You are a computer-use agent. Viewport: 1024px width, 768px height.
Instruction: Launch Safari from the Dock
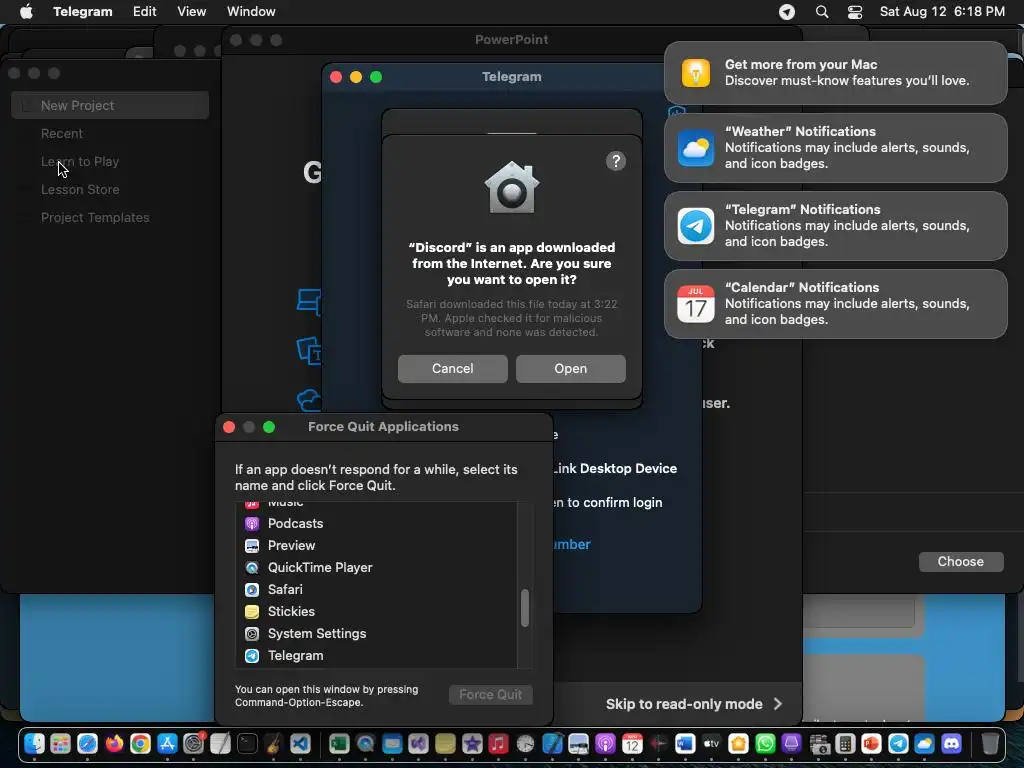[x=88, y=743]
